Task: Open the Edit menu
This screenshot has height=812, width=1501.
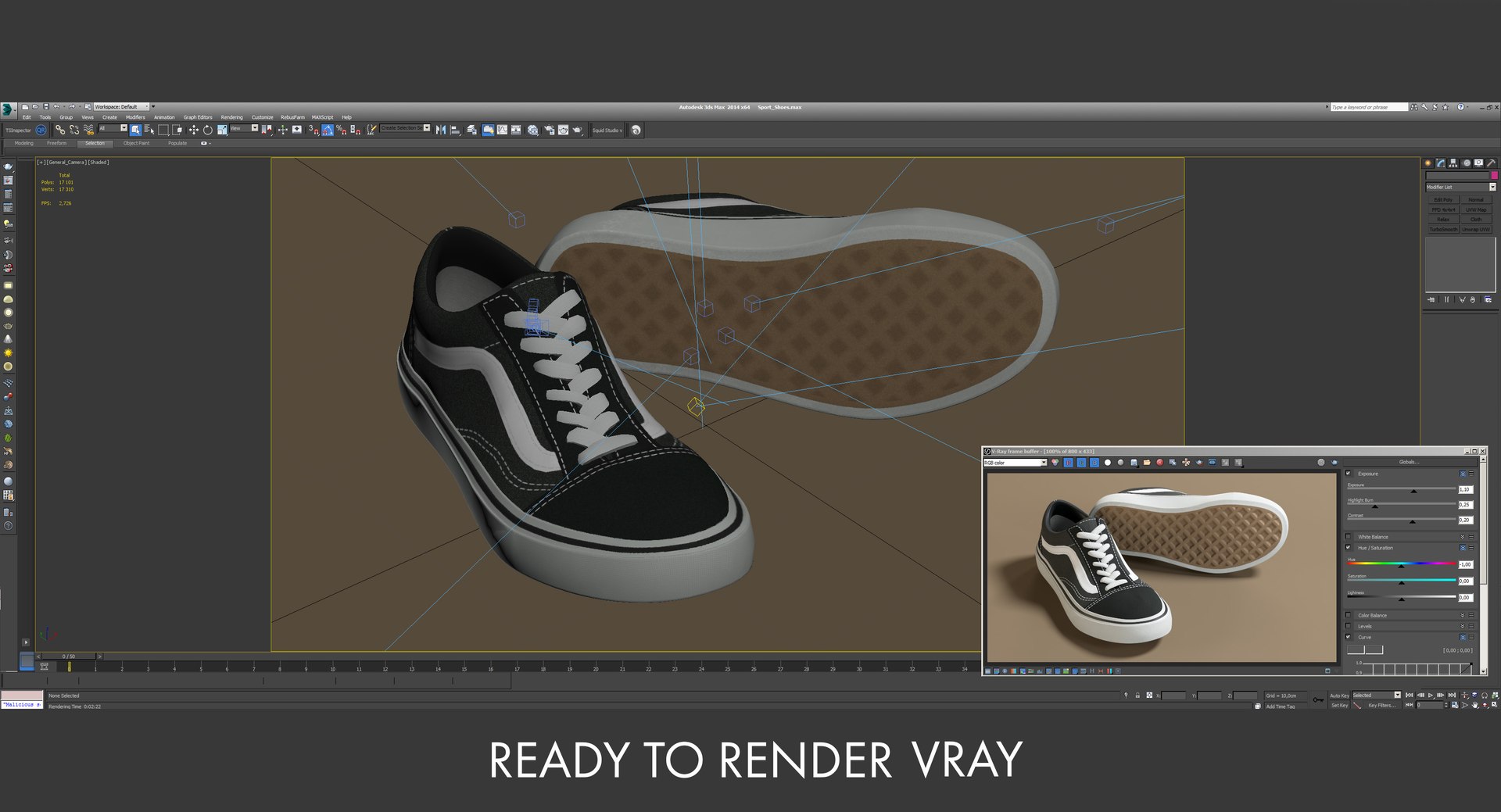Action: [x=27, y=117]
